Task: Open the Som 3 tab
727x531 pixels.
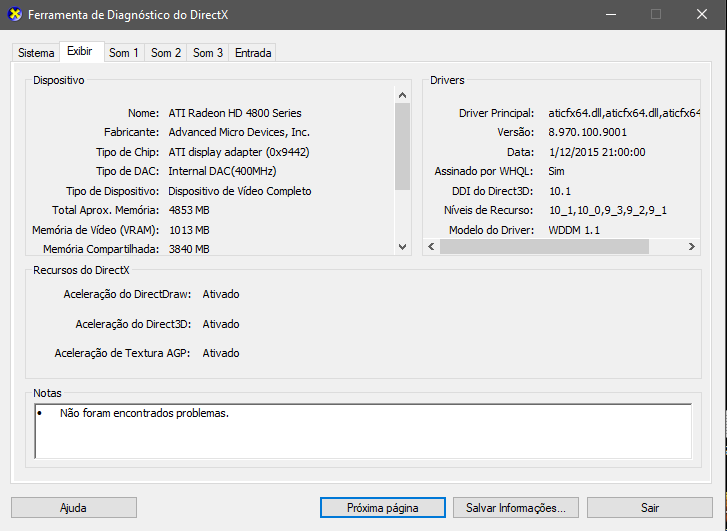Action: pos(208,53)
